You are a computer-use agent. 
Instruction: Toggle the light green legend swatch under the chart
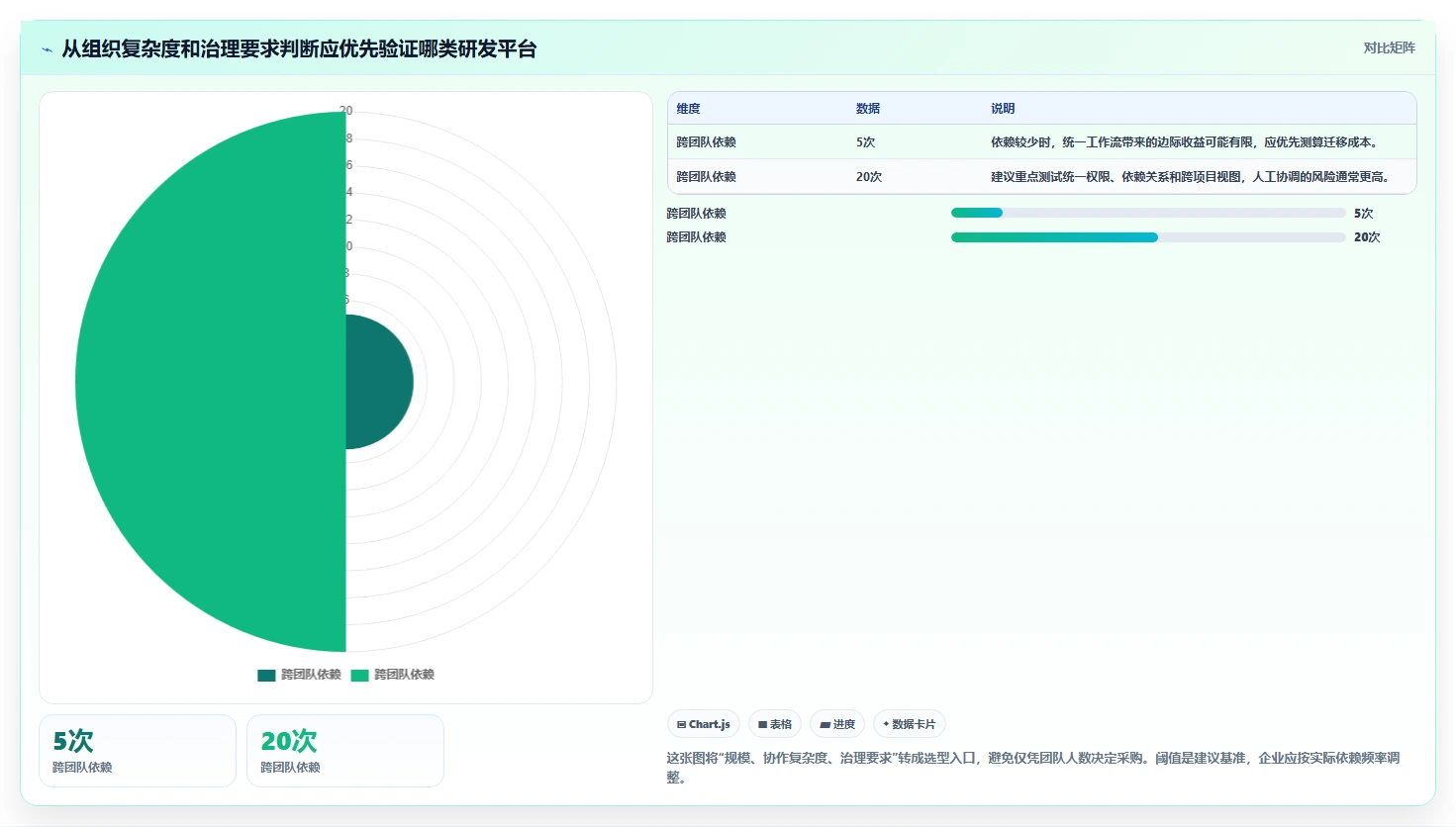point(360,676)
